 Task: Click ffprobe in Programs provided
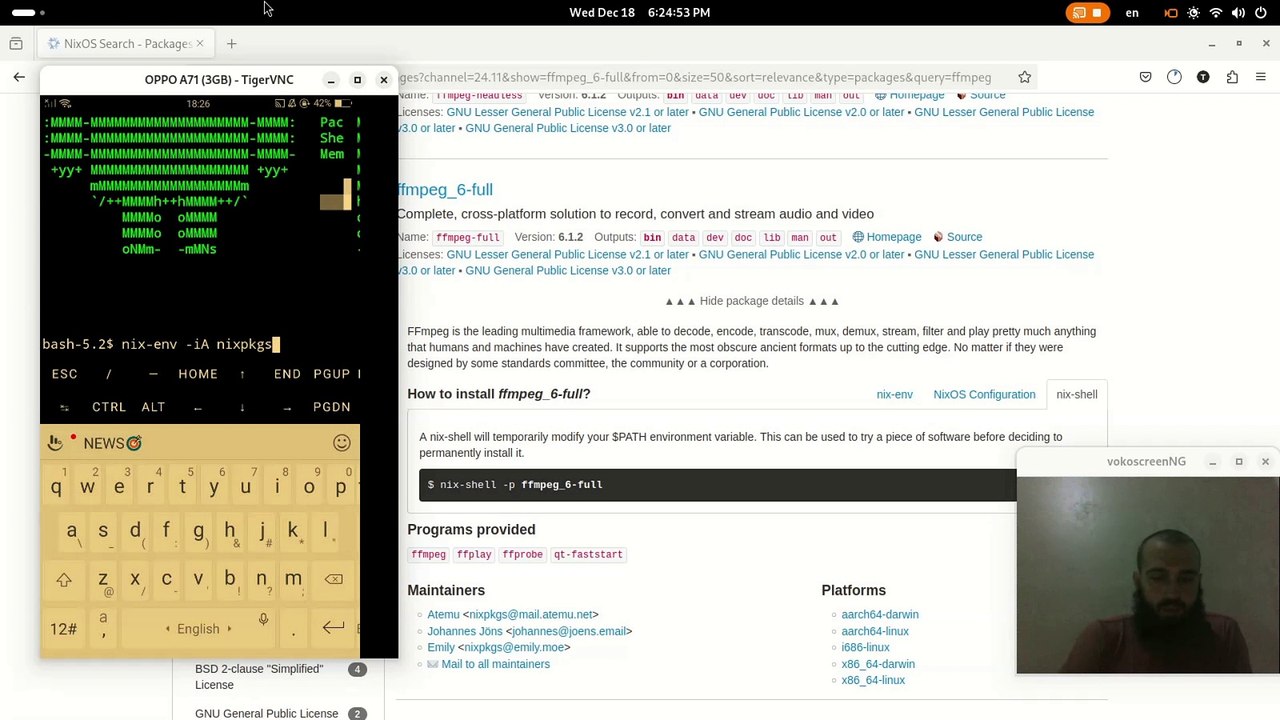pyautogui.click(x=522, y=555)
